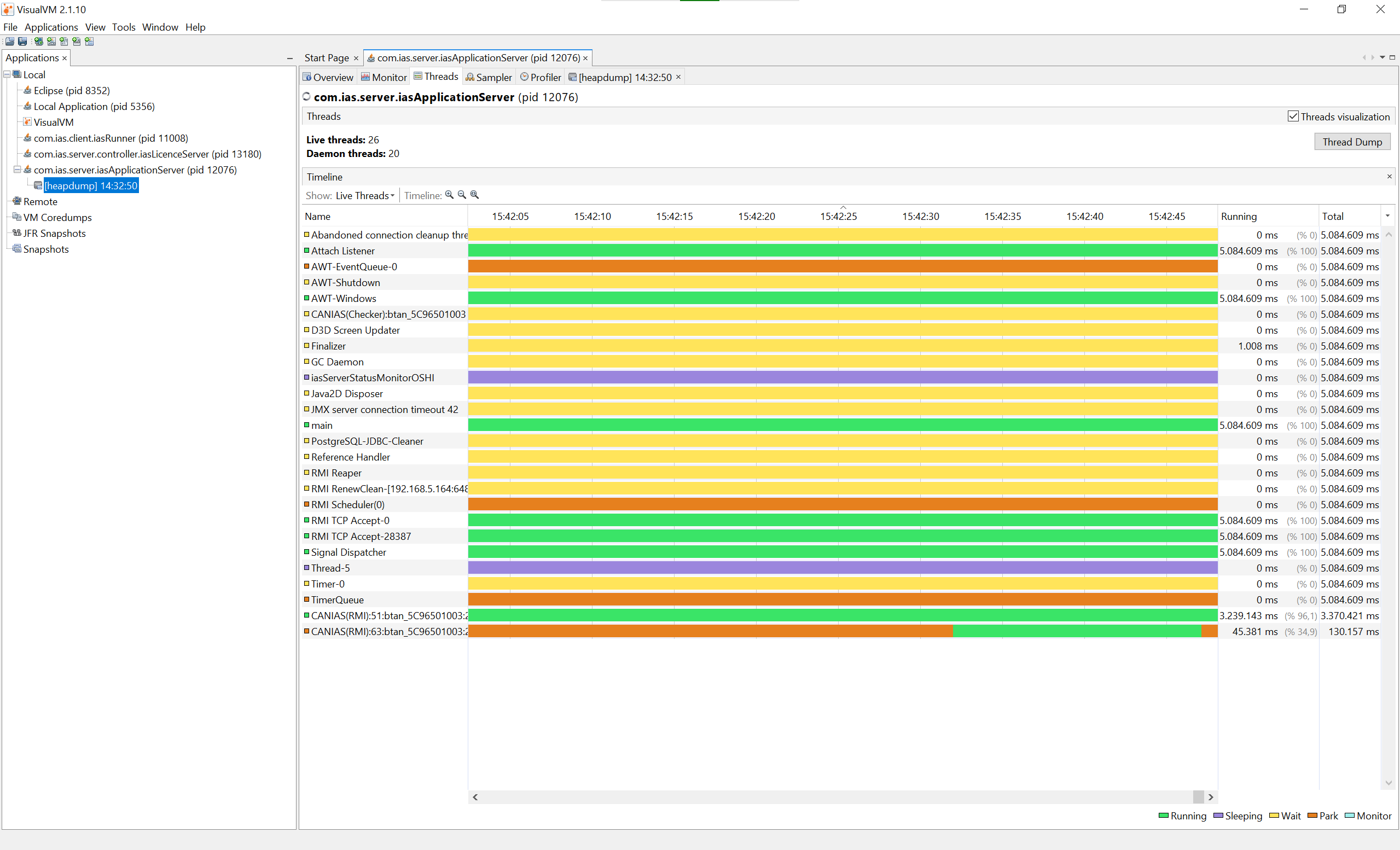Collapse the Local tree node
Screen dimensions: 1400x850
7,74
